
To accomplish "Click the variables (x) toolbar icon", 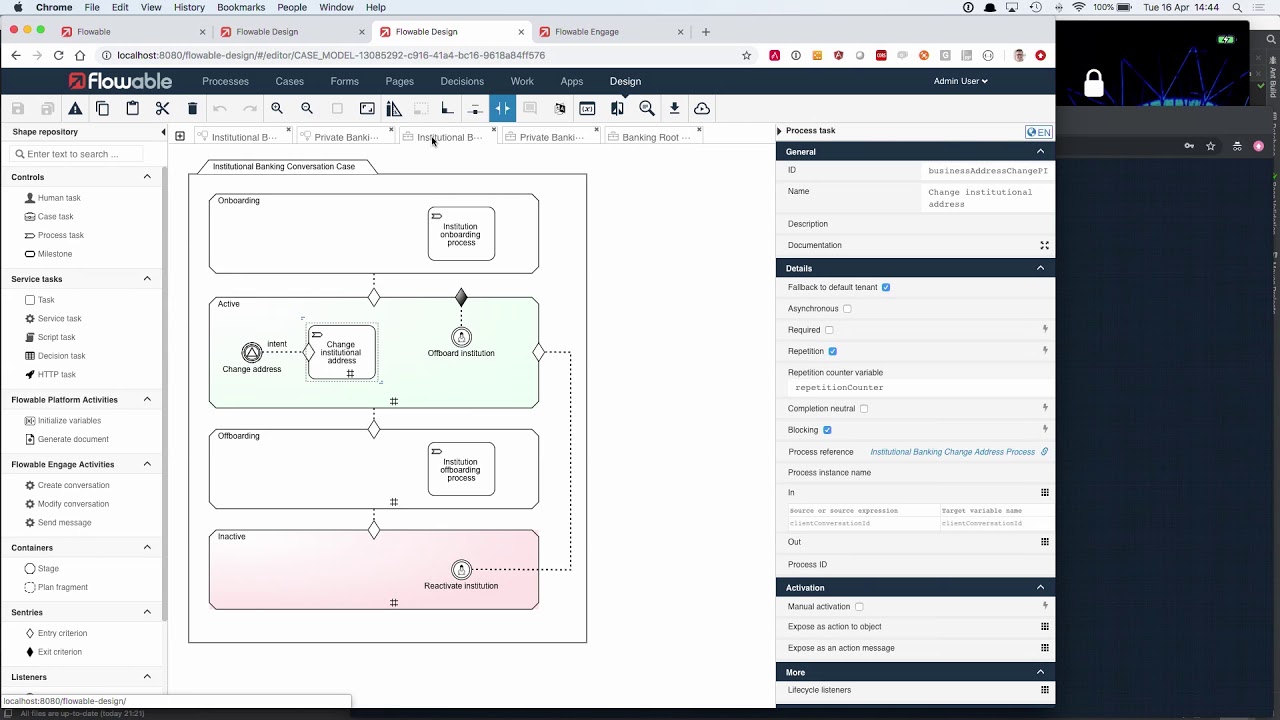I will [x=587, y=108].
